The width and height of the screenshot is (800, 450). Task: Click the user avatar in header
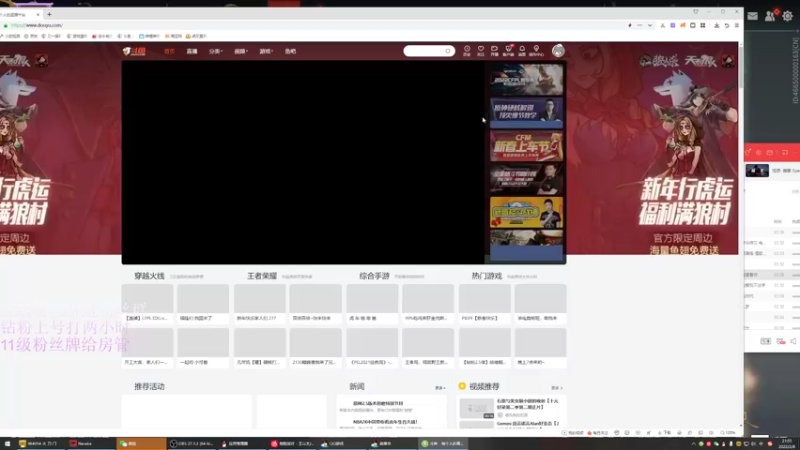[x=558, y=51]
